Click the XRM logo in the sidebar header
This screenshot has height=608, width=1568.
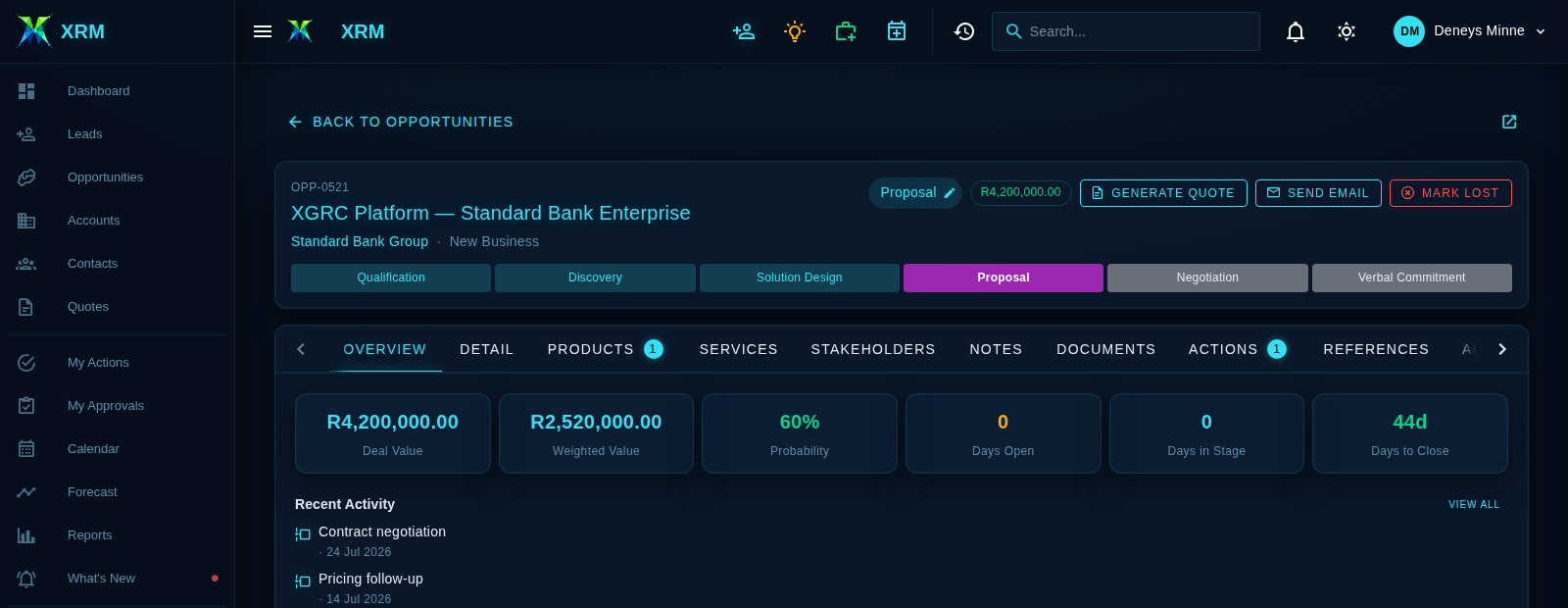click(34, 31)
